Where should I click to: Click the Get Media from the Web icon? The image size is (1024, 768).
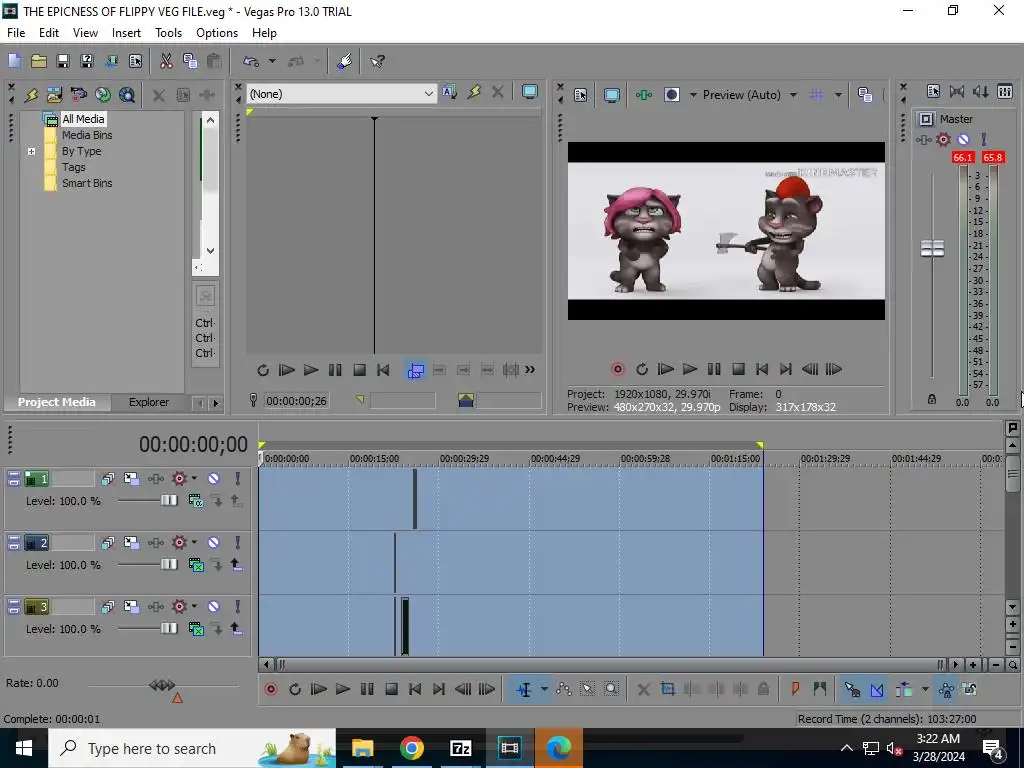127,95
